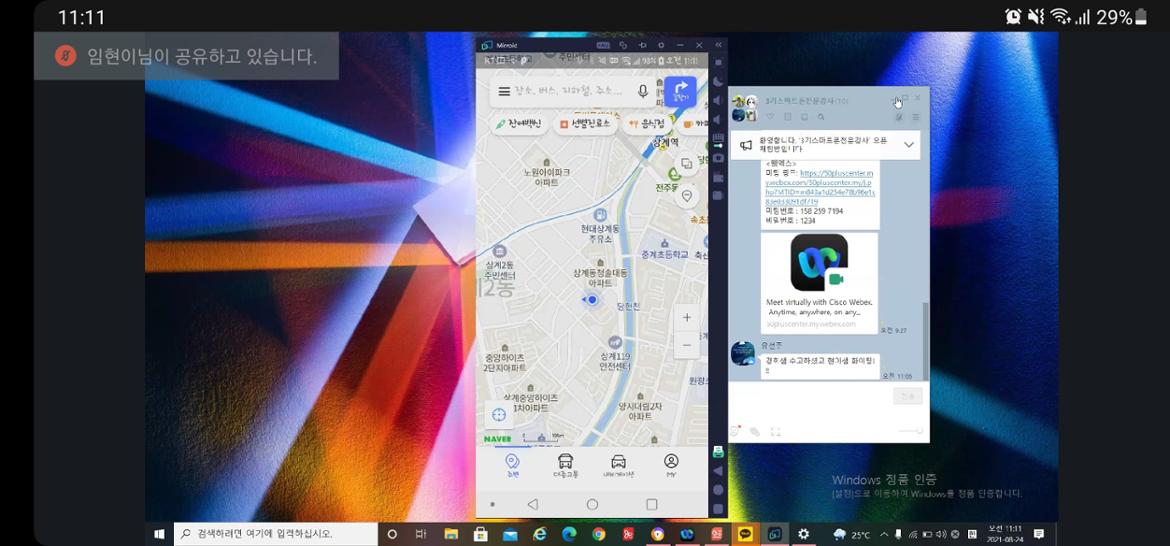Tap the map layers button
Viewport: 1170px width, 546px height.
click(x=686, y=164)
